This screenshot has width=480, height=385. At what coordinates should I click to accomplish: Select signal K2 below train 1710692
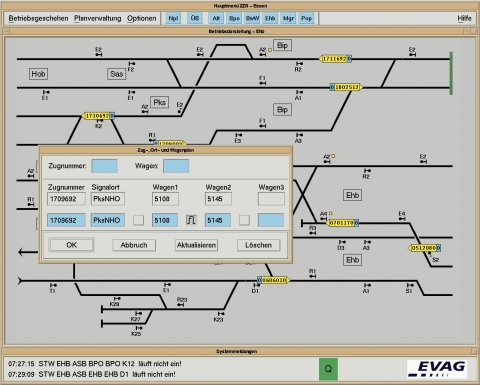[99, 121]
